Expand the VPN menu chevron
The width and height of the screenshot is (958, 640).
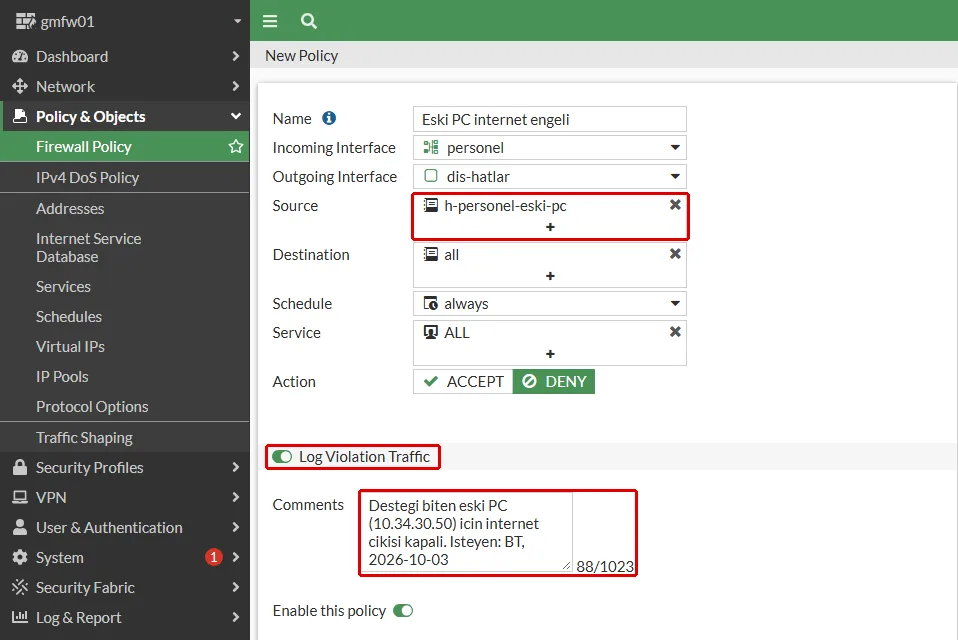pos(236,497)
